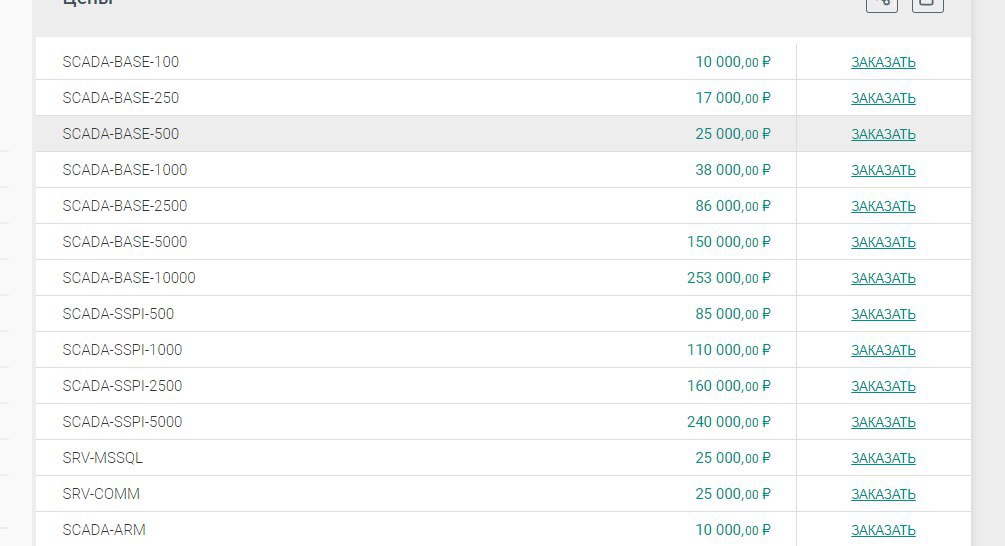Click the SRV-MSSQL price value

coord(733,457)
